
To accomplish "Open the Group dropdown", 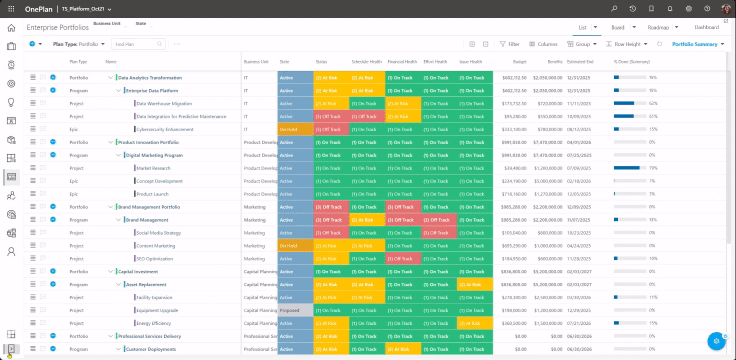I will click(x=582, y=44).
